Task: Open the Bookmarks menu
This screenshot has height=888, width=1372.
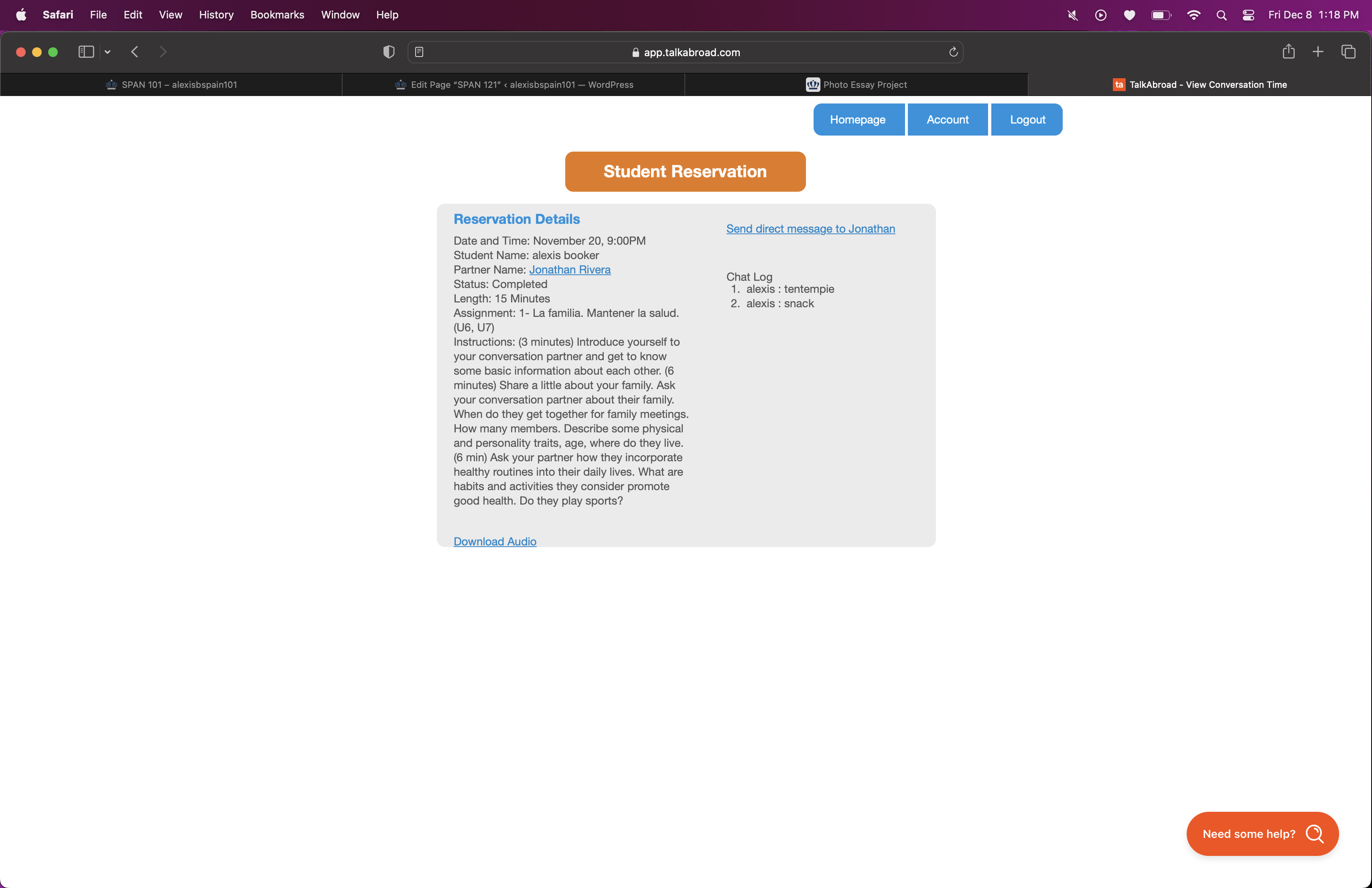Action: [x=277, y=14]
